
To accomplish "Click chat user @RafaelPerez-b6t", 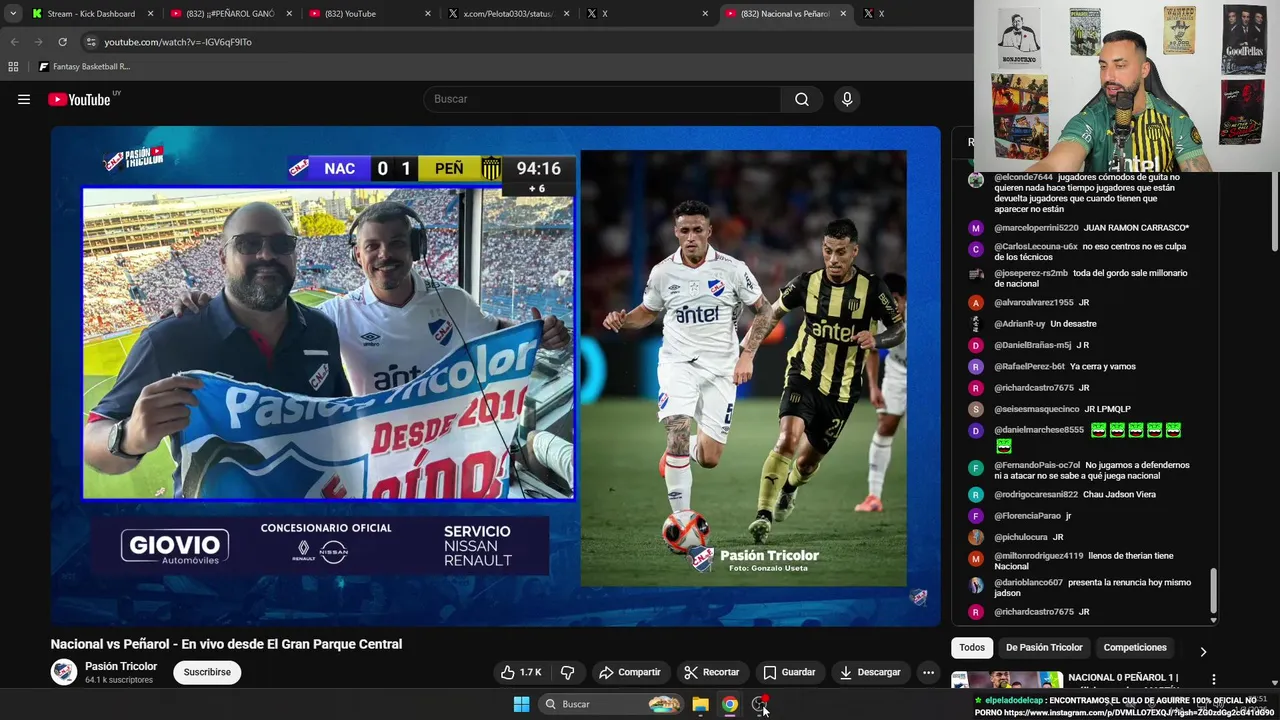I will [x=1029, y=366].
